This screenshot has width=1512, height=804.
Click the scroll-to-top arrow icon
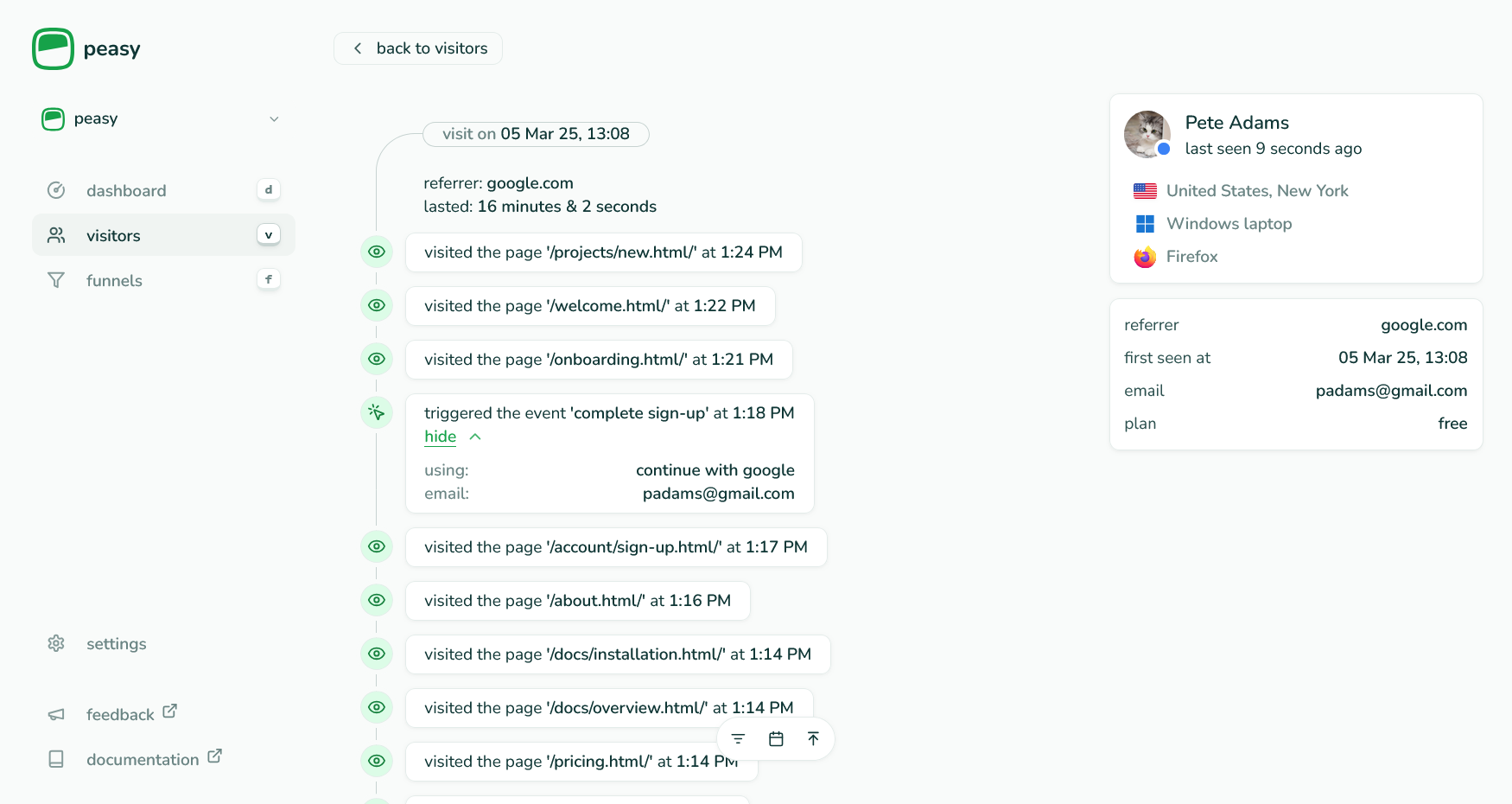(x=812, y=738)
